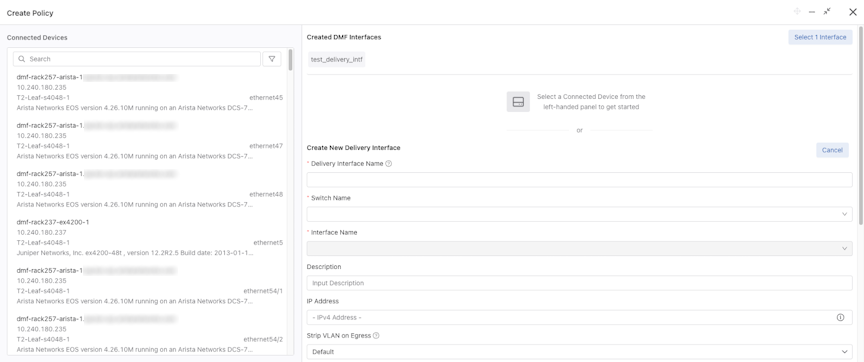The width and height of the screenshot is (864, 362).
Task: Click the IPv4 Address info icon
Action: 840,317
